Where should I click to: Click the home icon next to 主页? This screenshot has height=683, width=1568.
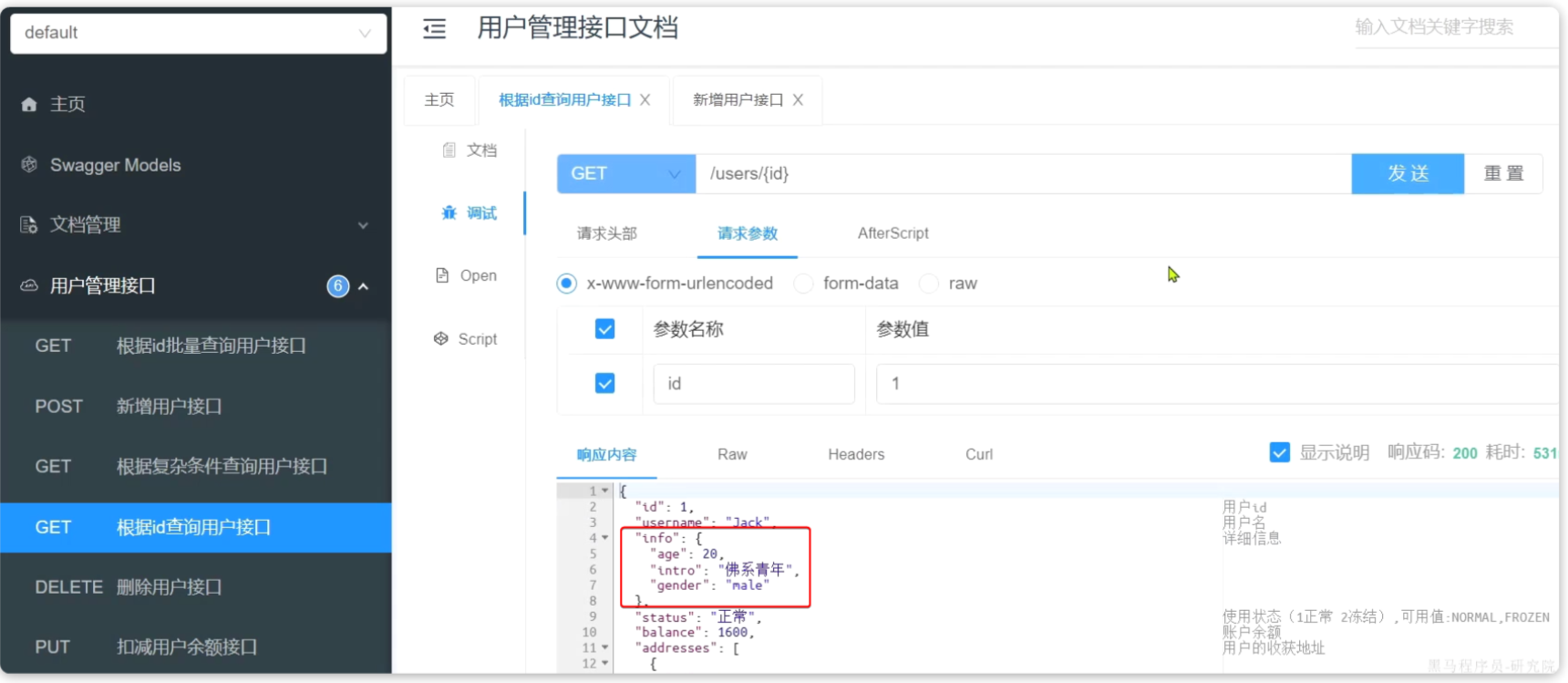point(29,105)
